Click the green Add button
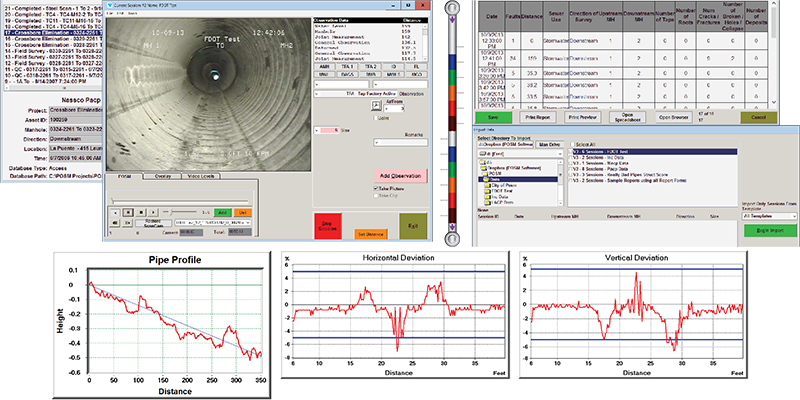The width and height of the screenshot is (800, 400). click(x=224, y=211)
